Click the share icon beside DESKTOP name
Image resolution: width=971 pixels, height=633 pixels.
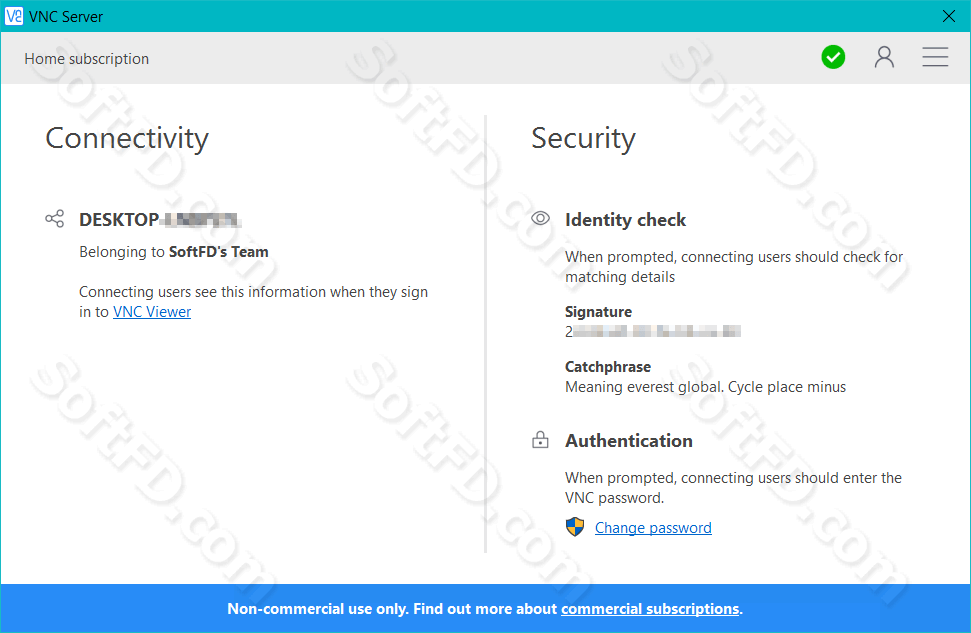tap(54, 219)
